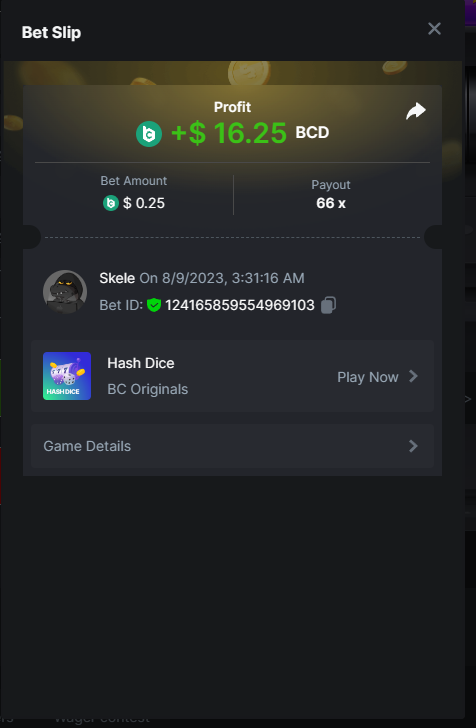Click the $ 0.25 bet amount value
Screen dimensions: 476x728
click(x=144, y=203)
